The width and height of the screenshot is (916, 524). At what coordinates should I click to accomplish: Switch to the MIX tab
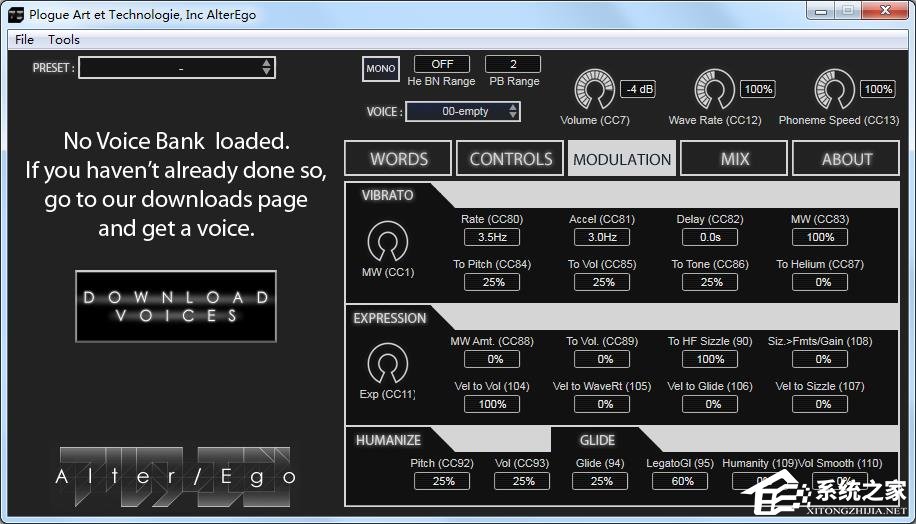[735, 159]
